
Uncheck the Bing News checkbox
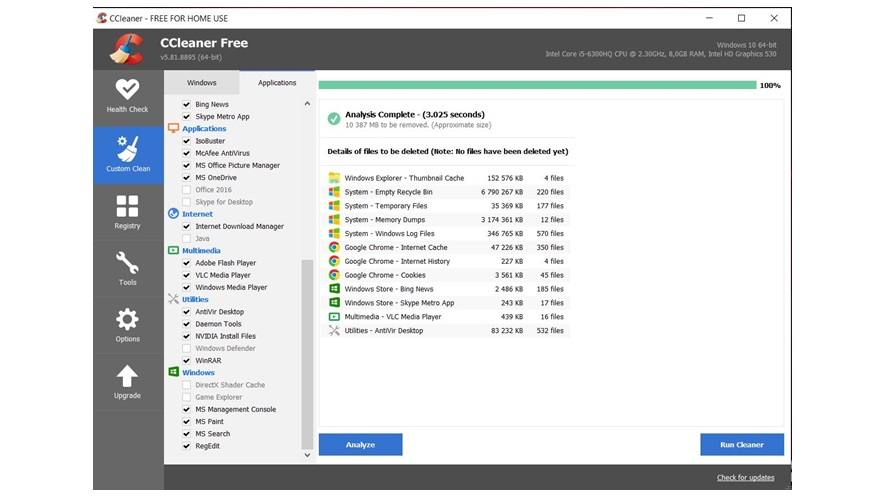(x=186, y=104)
